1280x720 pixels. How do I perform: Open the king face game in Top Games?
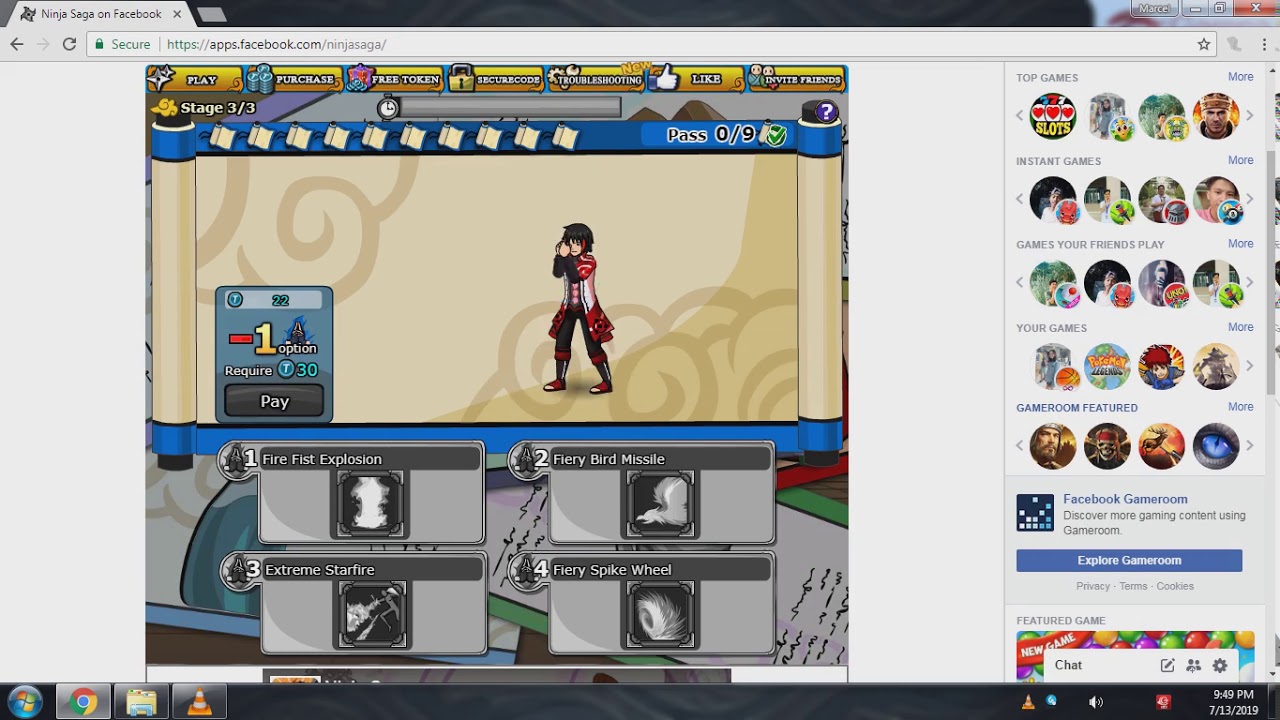pos(1216,116)
